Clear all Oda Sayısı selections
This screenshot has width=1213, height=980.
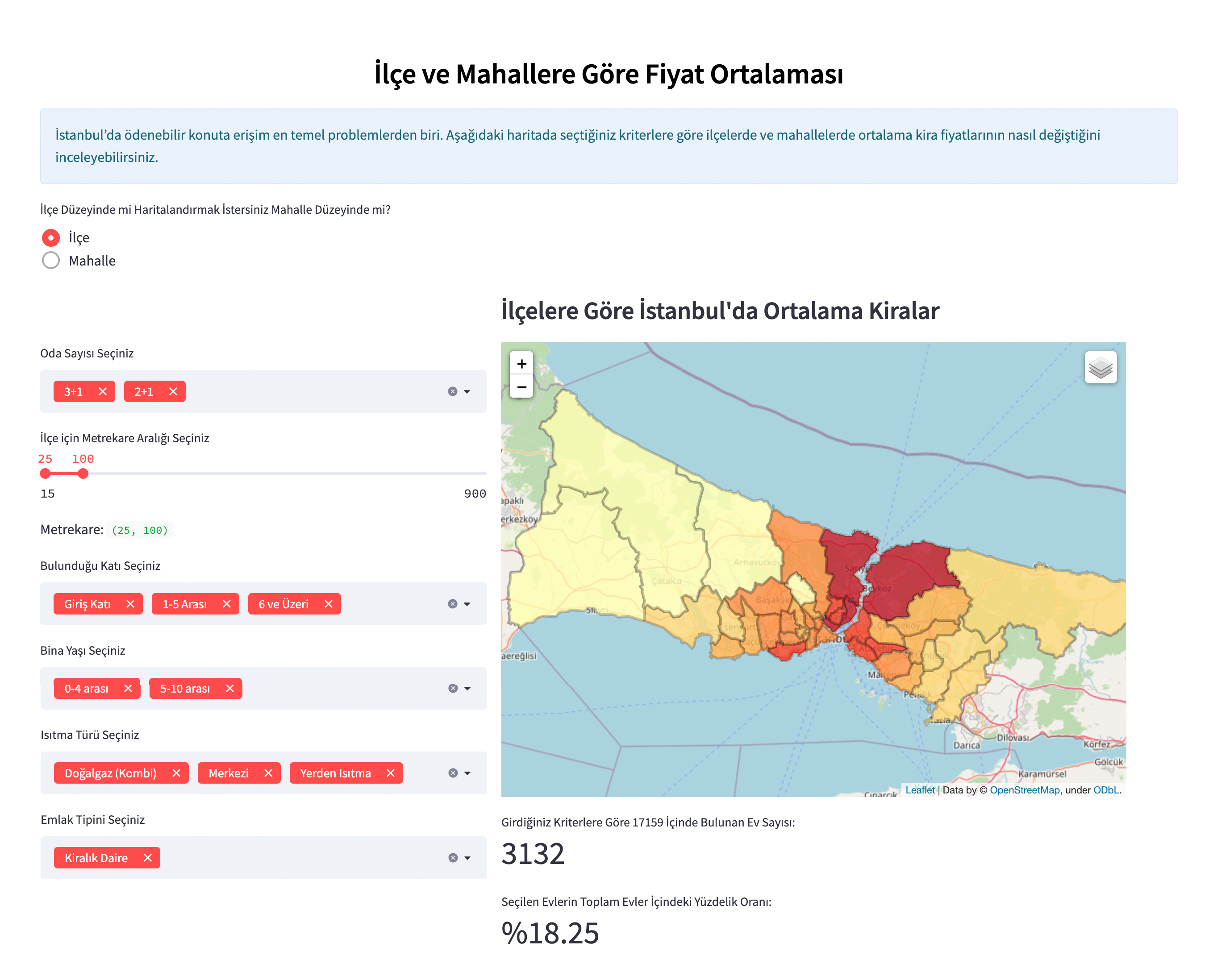[x=452, y=392]
